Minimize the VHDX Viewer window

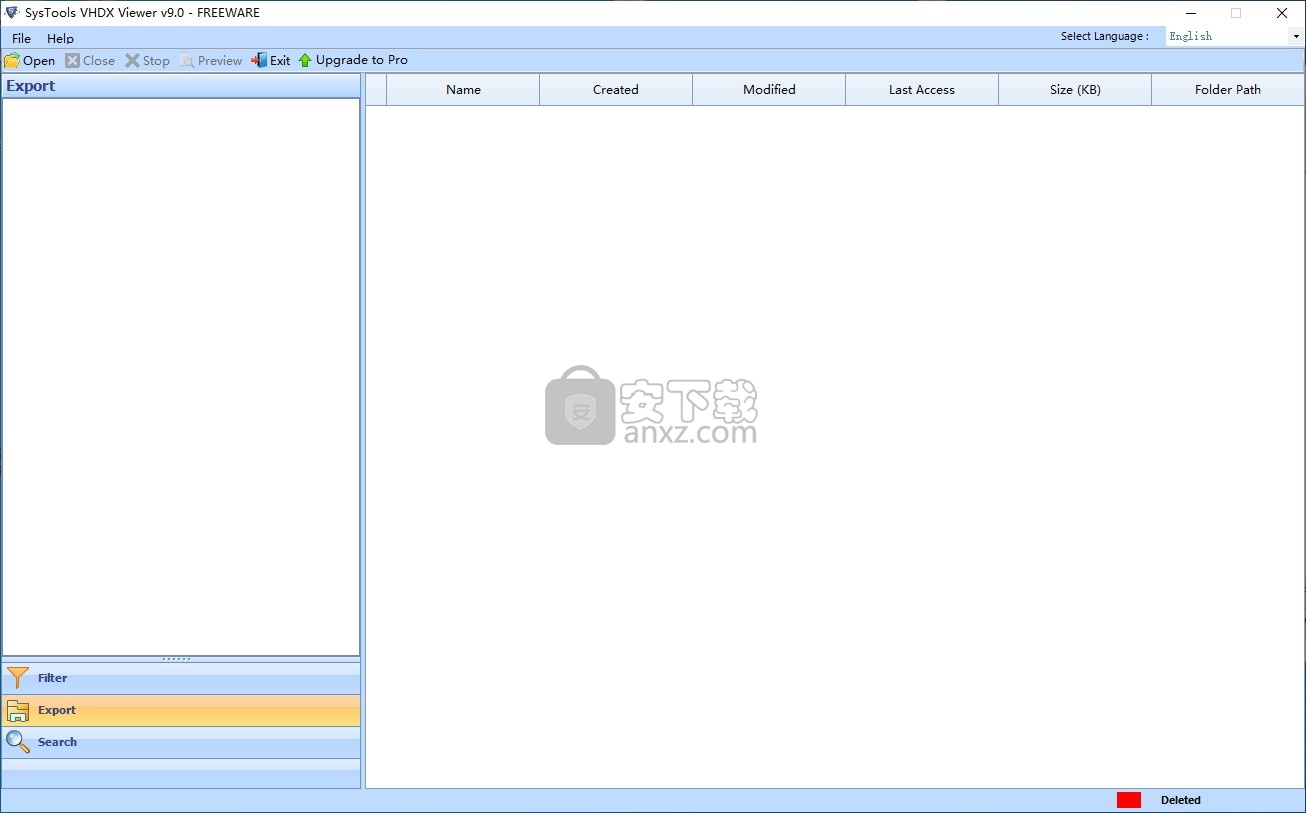click(x=1190, y=13)
